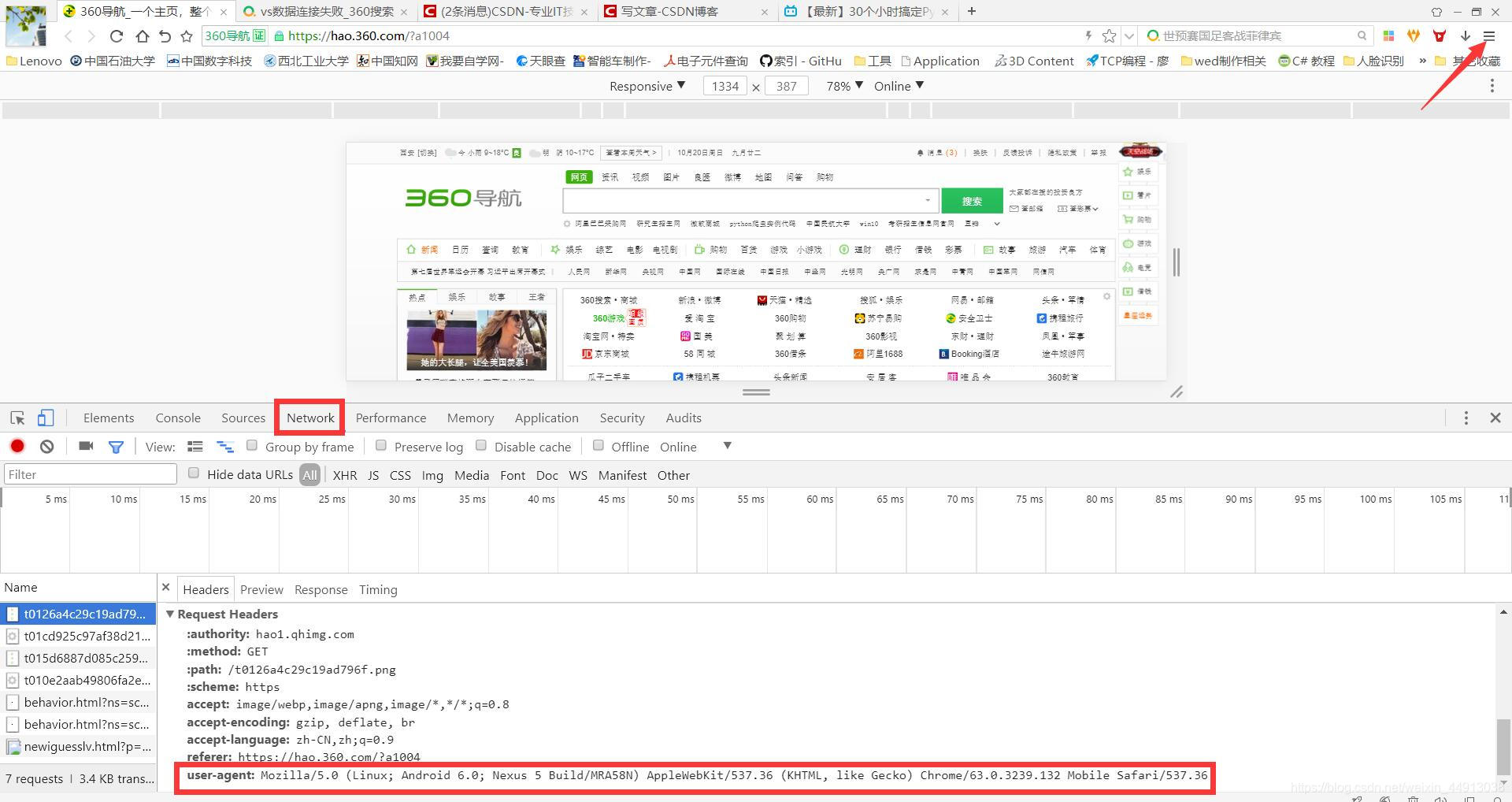1512x802 pixels.
Task: Click the emulated viewport corner diagonal handle
Action: pos(1177,392)
